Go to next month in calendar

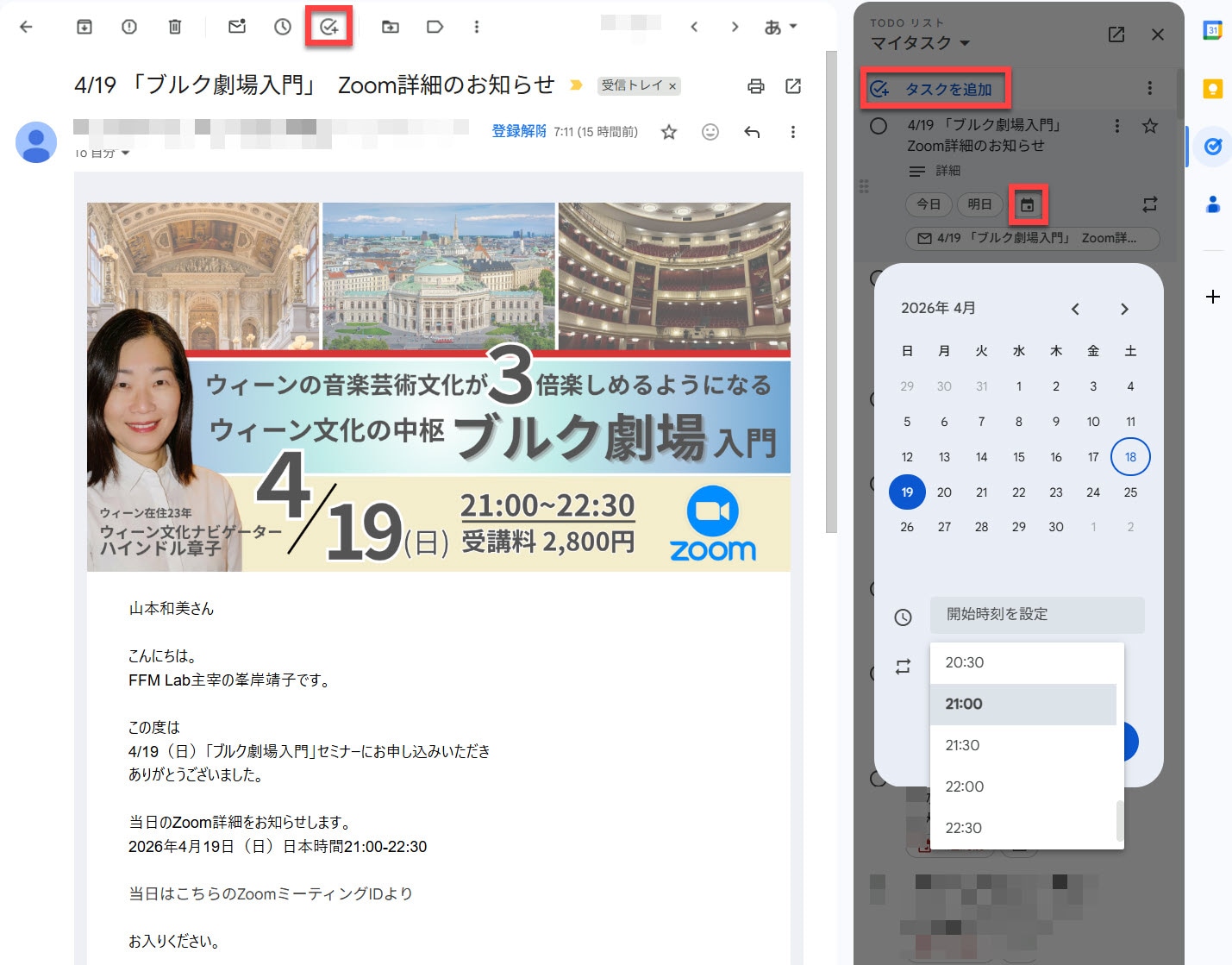(x=1123, y=309)
